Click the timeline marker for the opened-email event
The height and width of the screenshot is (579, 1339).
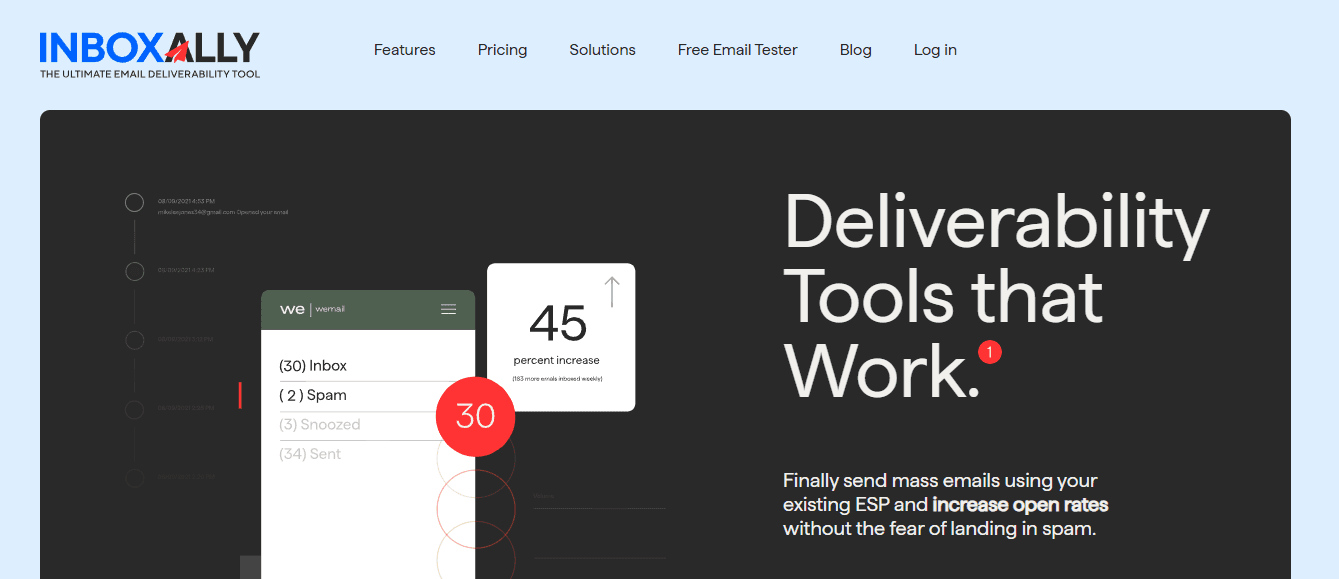(x=134, y=202)
